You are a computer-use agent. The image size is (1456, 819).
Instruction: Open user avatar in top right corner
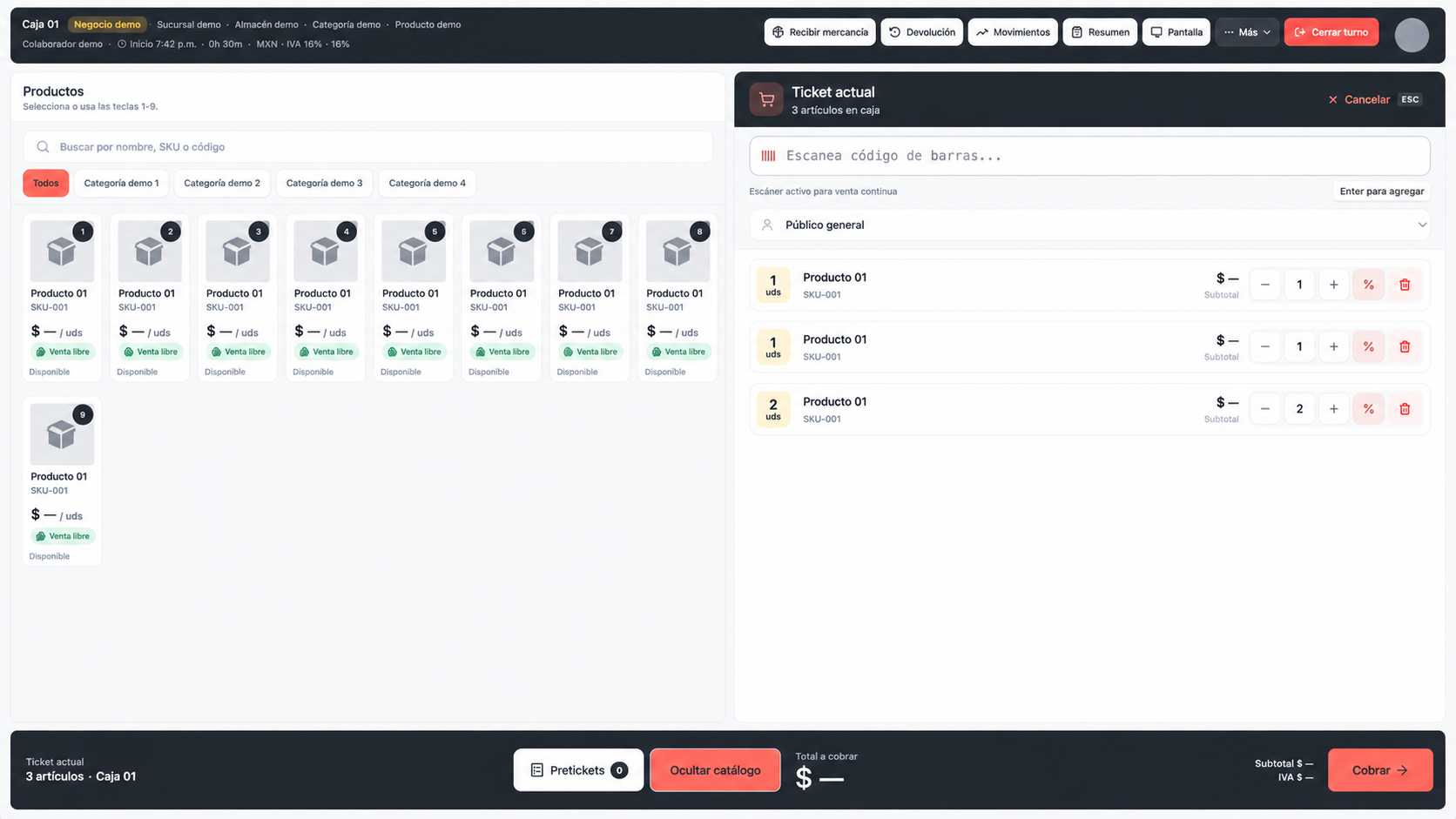point(1411,35)
